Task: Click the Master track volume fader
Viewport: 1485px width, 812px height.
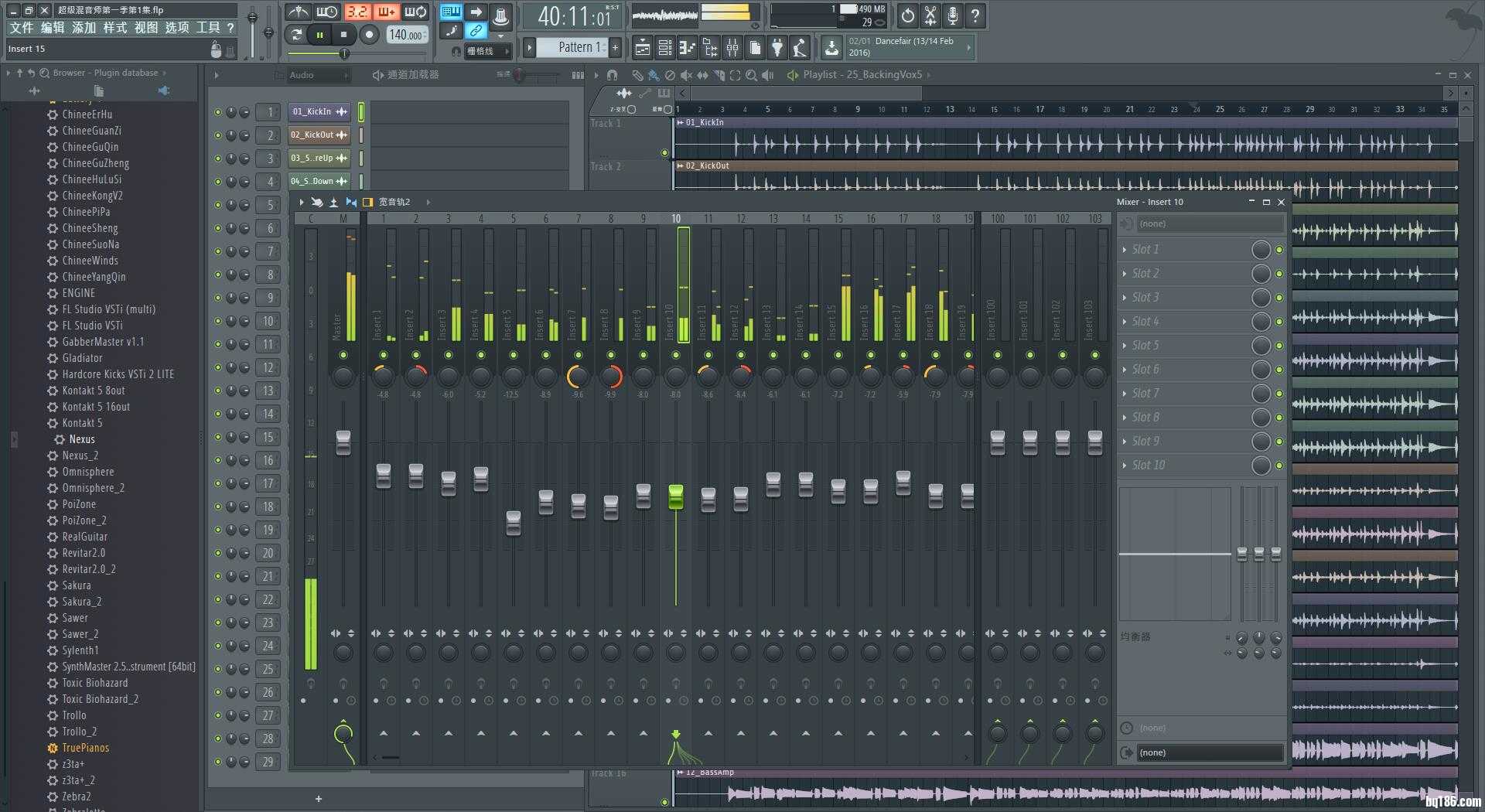Action: 343,442
